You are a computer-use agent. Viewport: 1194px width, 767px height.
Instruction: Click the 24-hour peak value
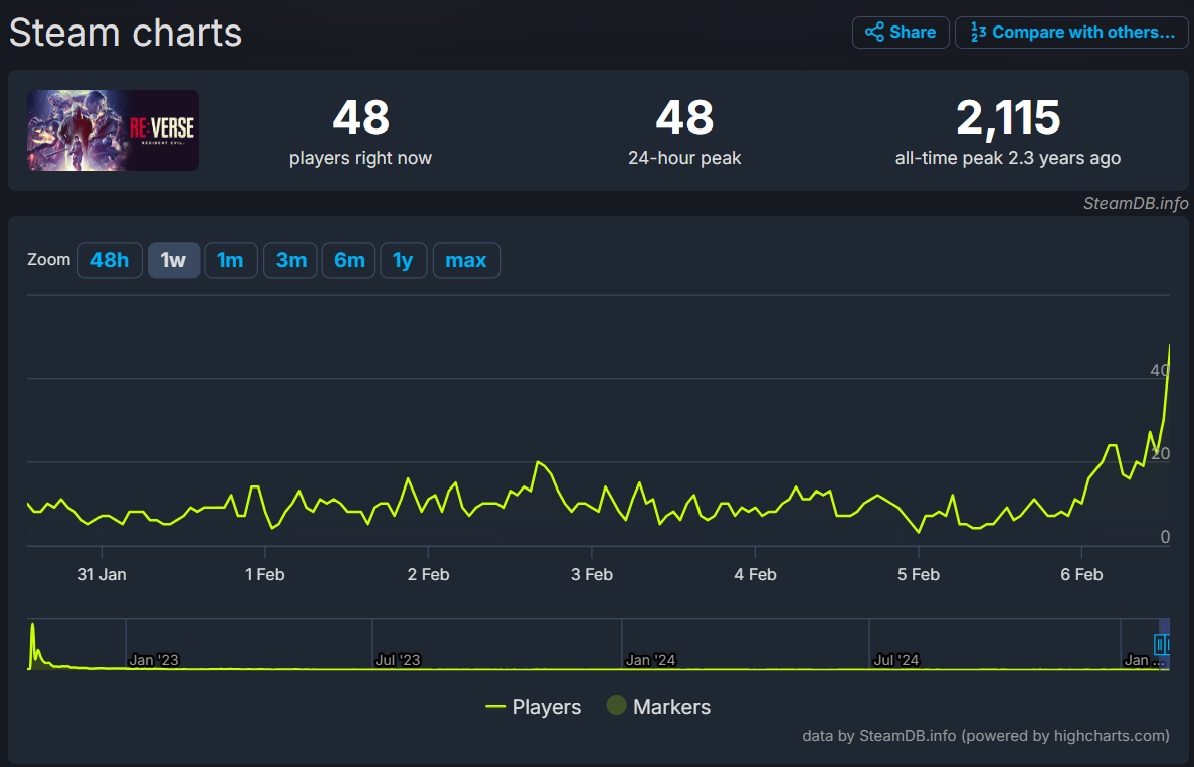(685, 117)
